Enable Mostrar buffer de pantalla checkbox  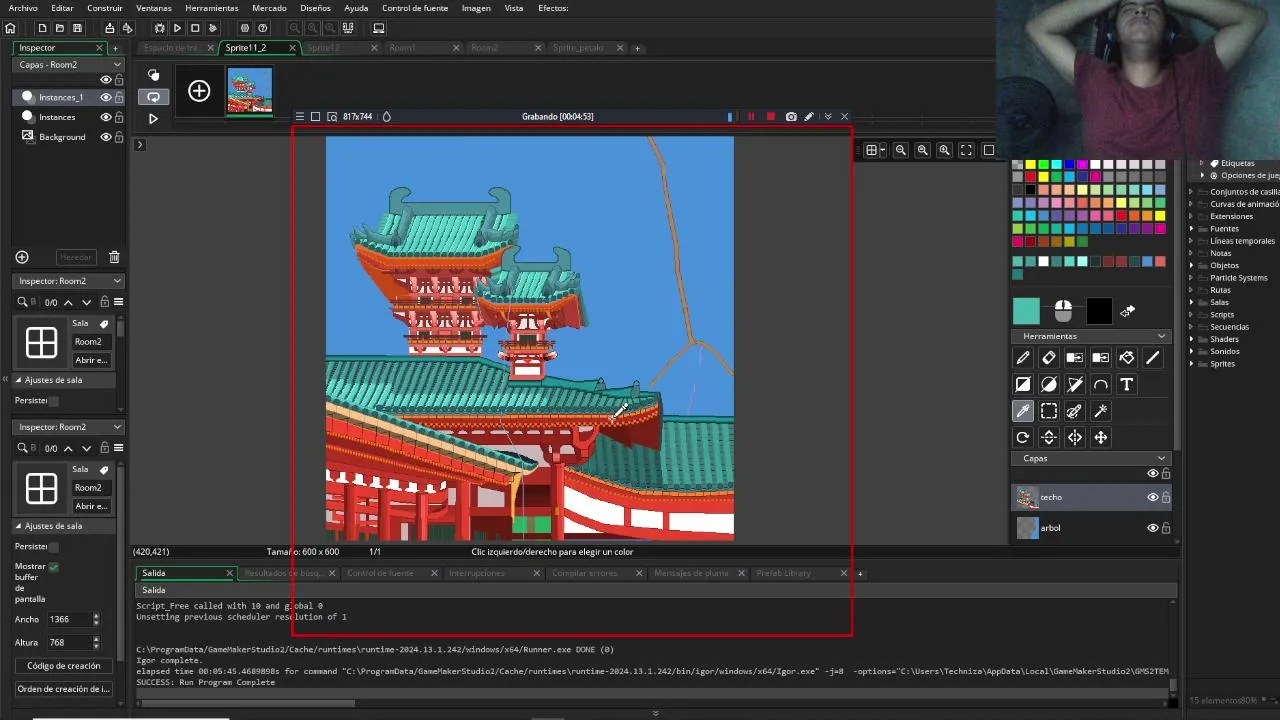click(53, 567)
